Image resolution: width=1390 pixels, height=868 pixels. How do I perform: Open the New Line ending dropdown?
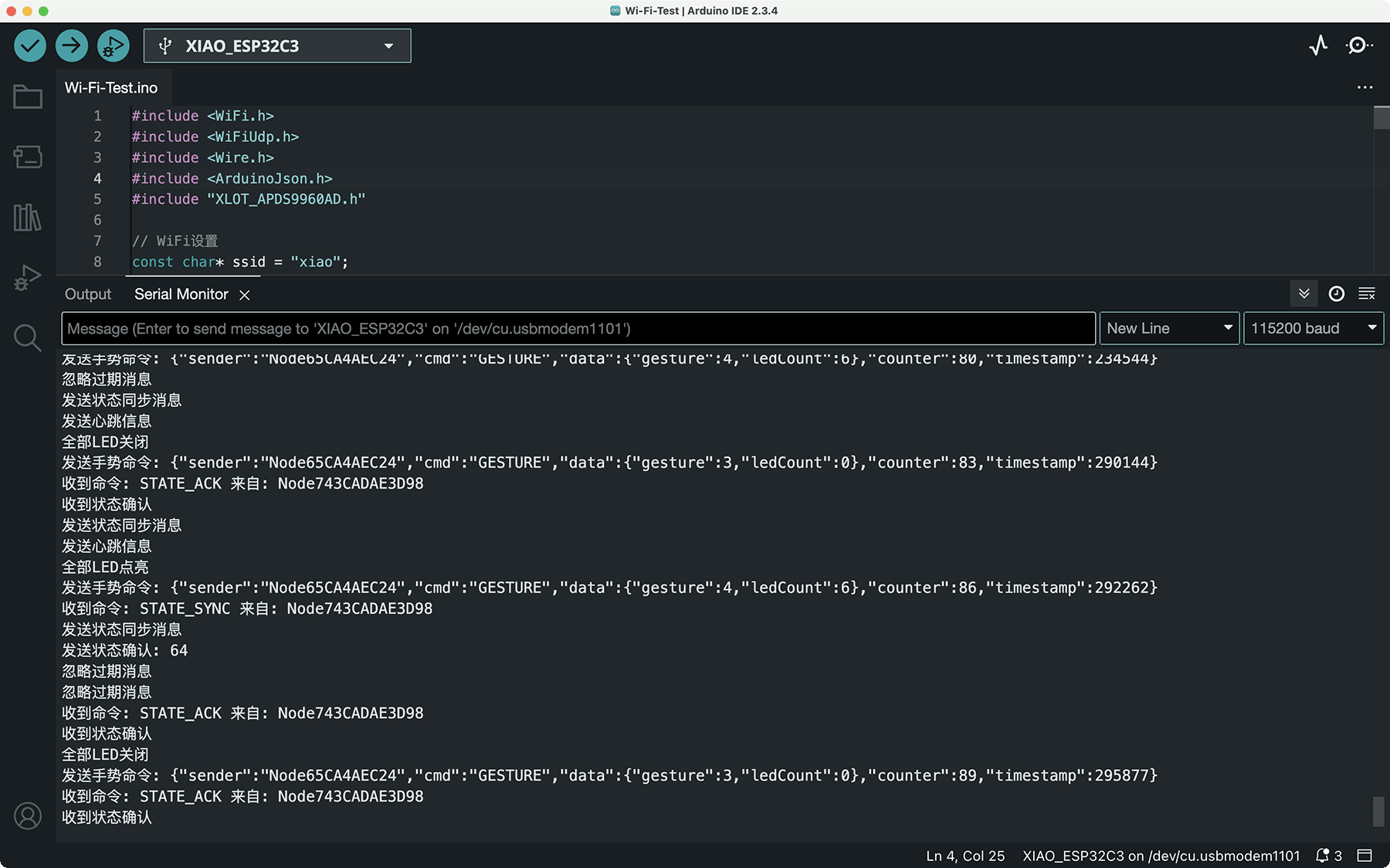pos(1169,328)
